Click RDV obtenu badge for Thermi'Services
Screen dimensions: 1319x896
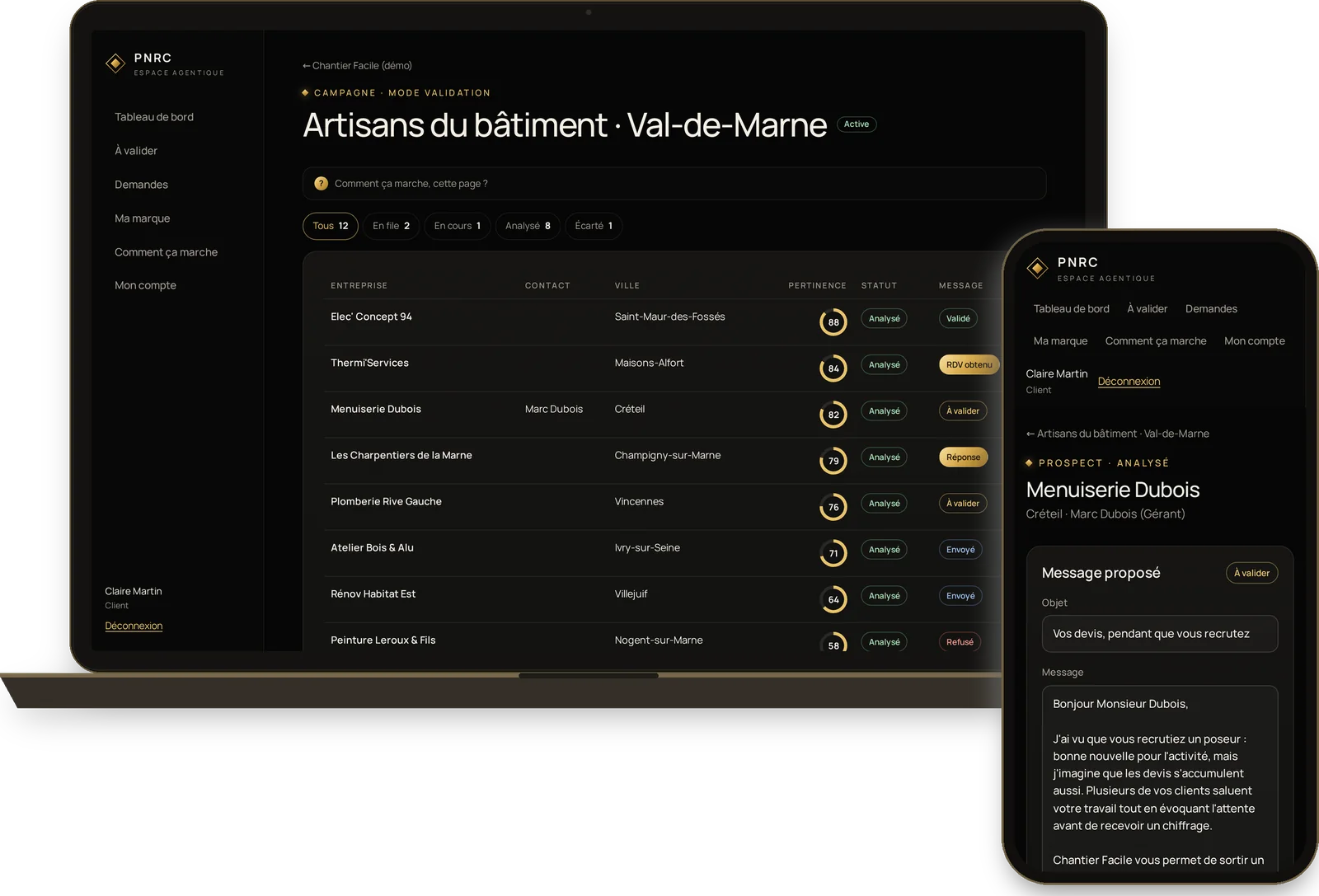pyautogui.click(x=969, y=364)
